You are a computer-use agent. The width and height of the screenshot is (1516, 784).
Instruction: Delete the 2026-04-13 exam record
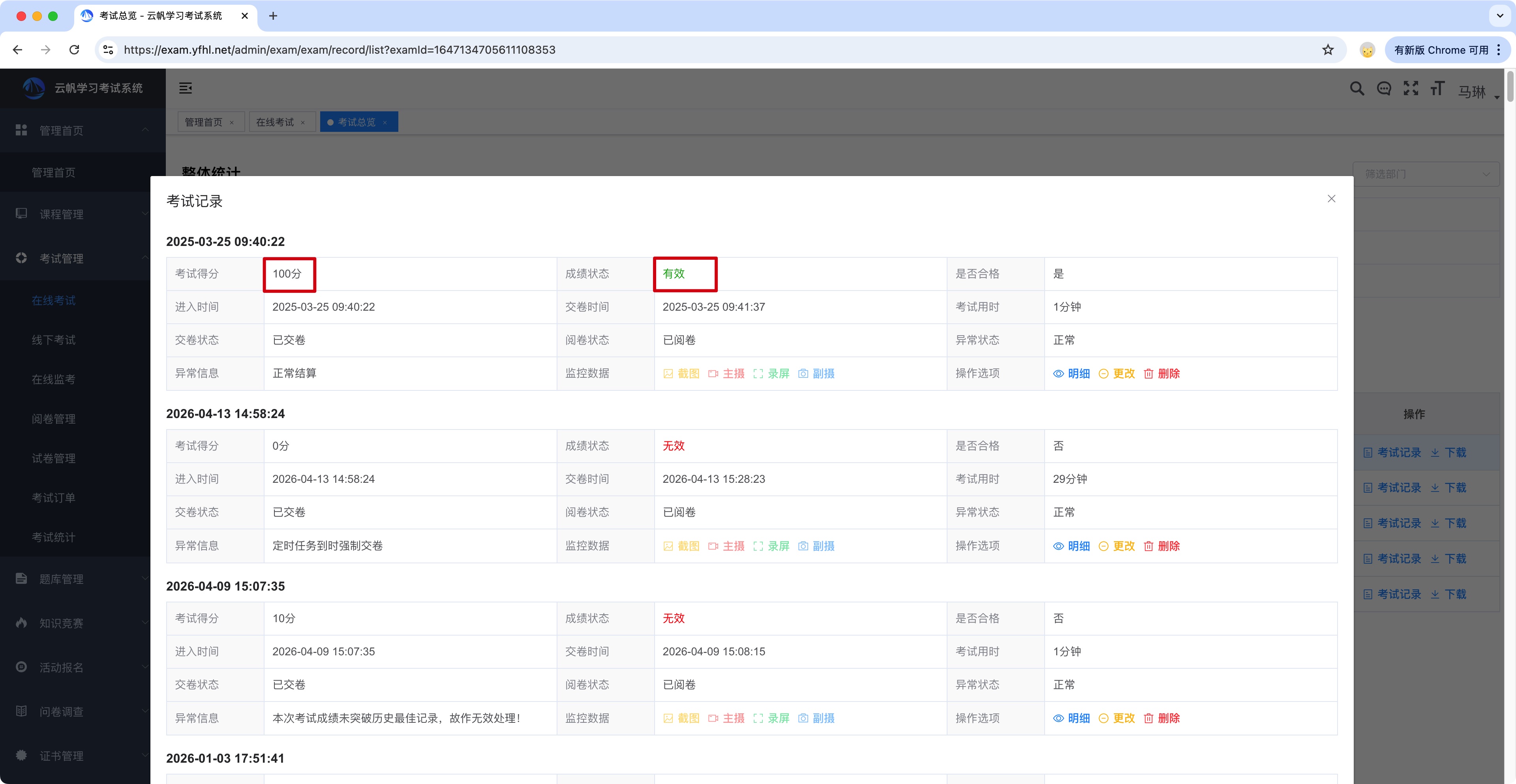1162,546
